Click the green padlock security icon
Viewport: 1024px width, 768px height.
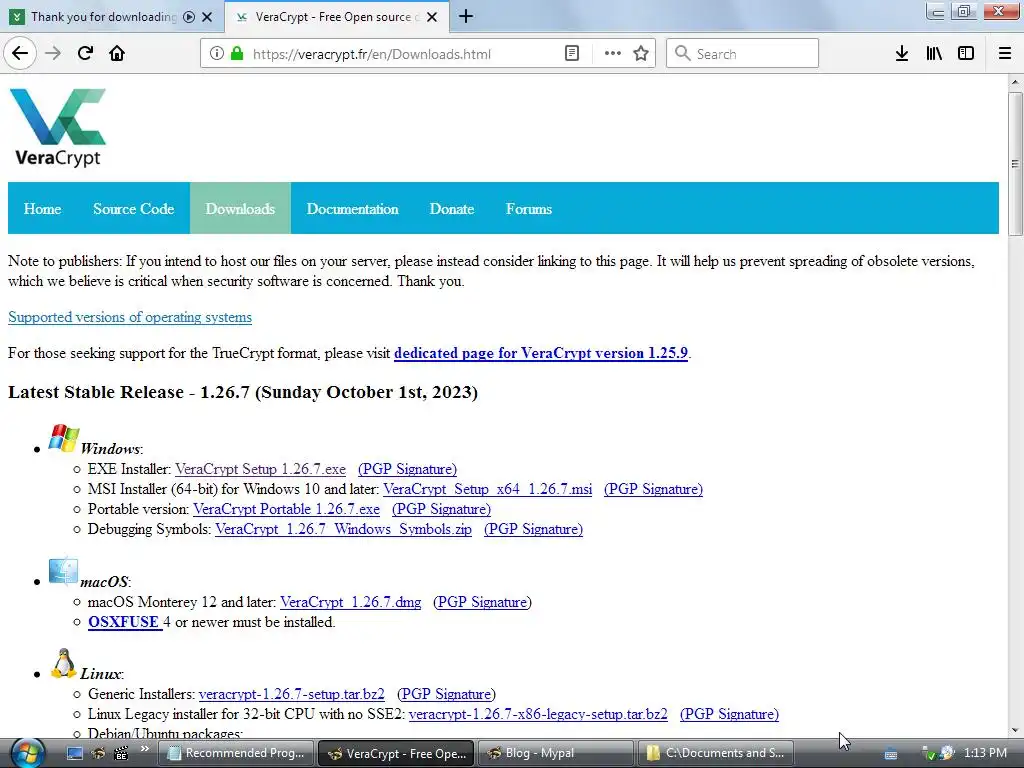point(236,54)
